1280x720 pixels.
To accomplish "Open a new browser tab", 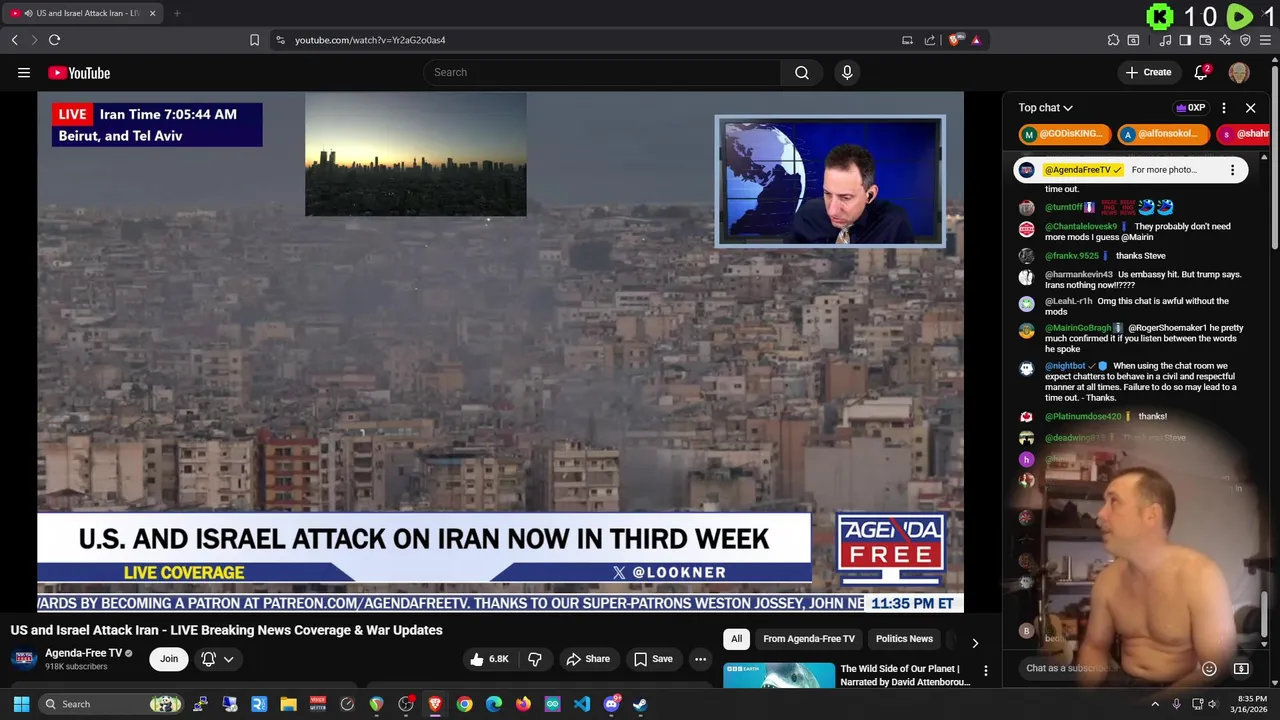I will point(177,13).
